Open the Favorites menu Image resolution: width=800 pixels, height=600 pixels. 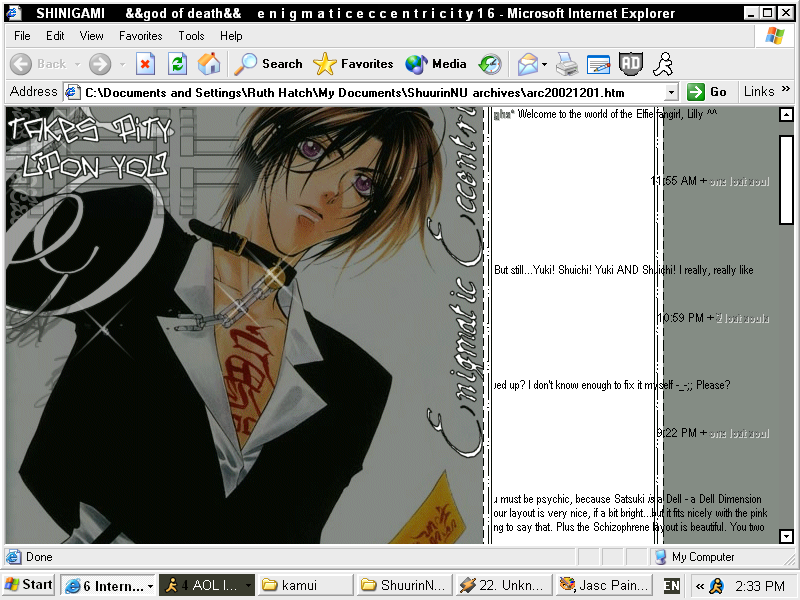click(141, 36)
